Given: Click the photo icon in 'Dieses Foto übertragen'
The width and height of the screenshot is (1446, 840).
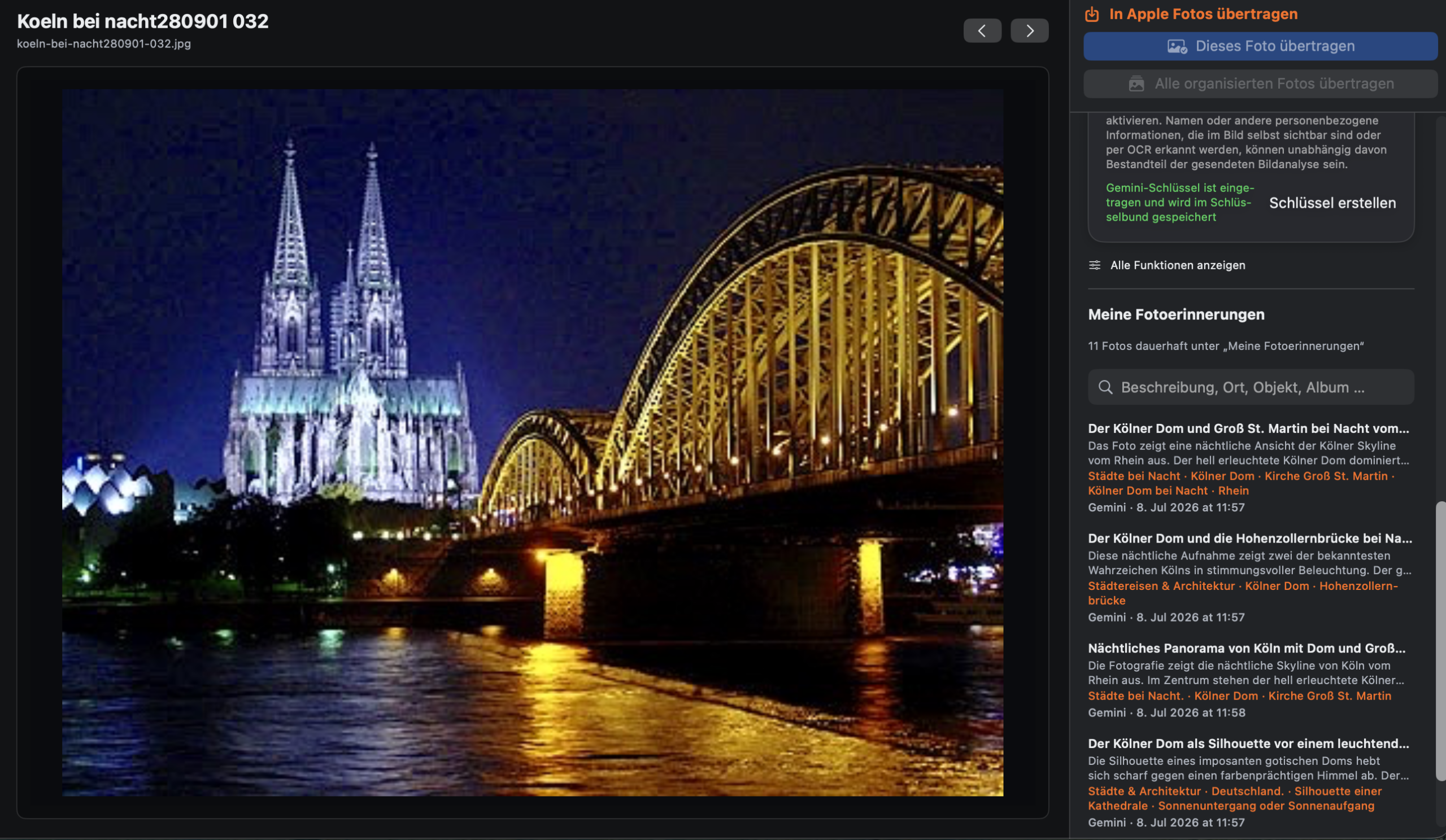Looking at the screenshot, I should (x=1177, y=46).
